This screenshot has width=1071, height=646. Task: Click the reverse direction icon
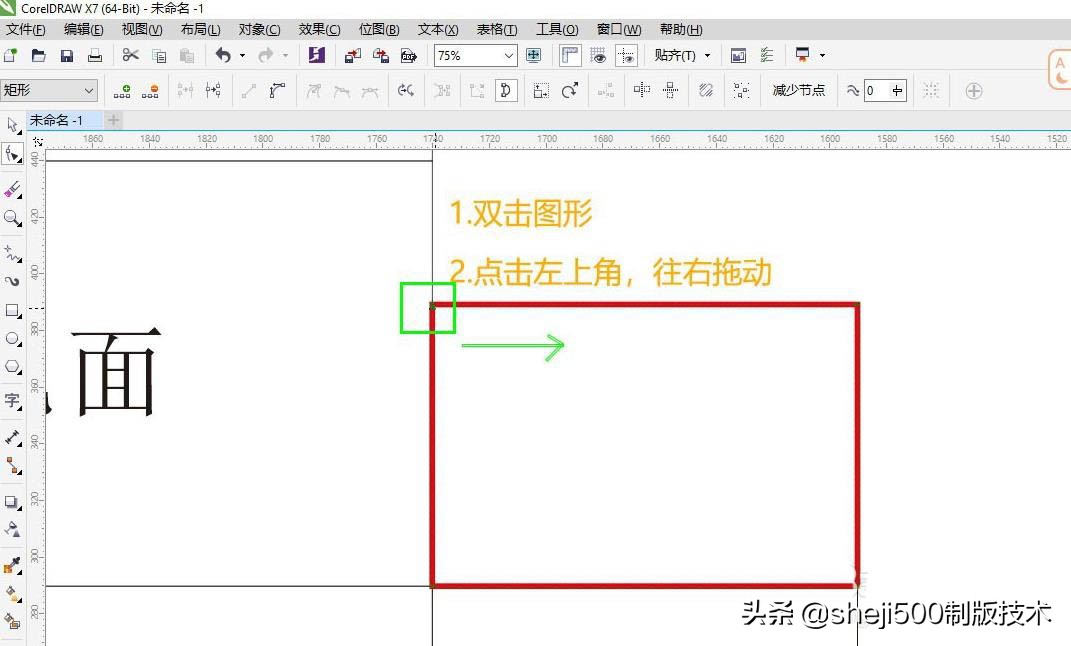point(406,90)
